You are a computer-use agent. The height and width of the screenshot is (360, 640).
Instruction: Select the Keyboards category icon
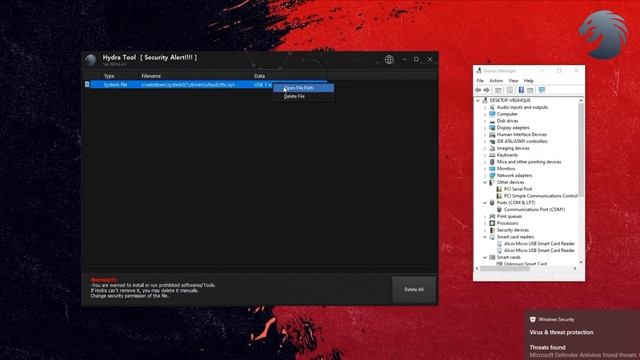click(492, 155)
